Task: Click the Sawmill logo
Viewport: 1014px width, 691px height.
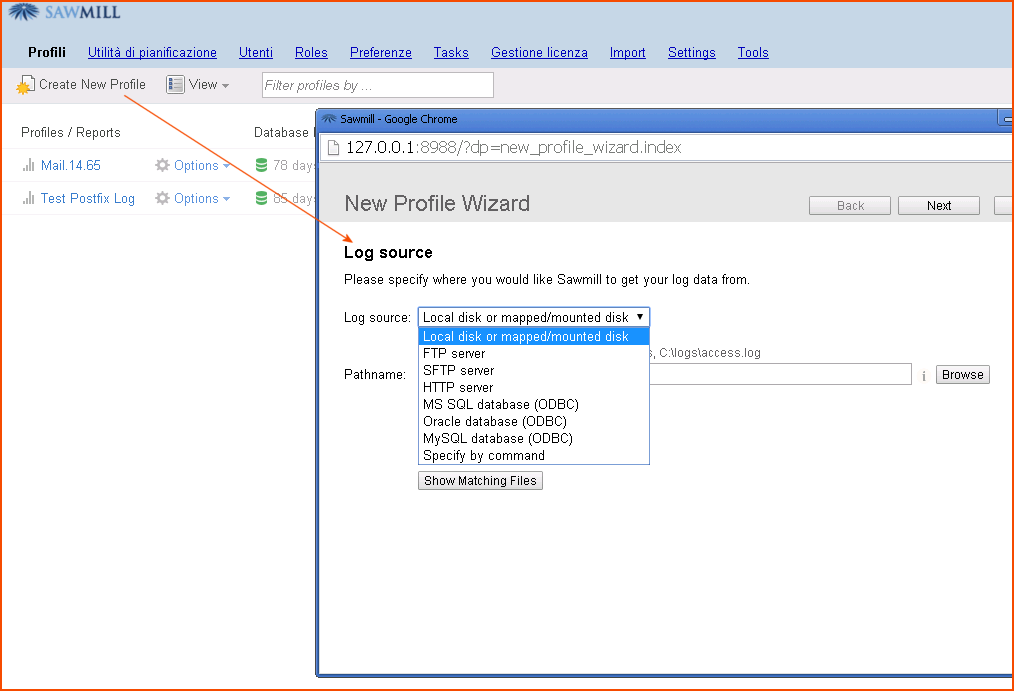Action: [64, 12]
